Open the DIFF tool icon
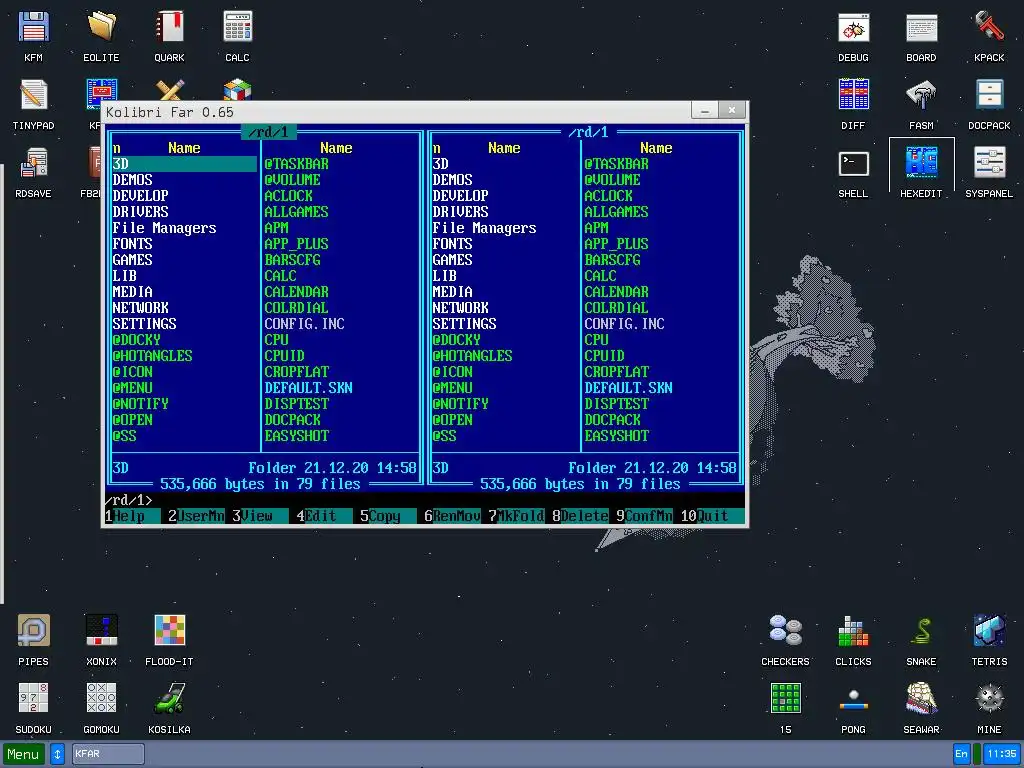The height and width of the screenshot is (768, 1024). click(x=854, y=104)
